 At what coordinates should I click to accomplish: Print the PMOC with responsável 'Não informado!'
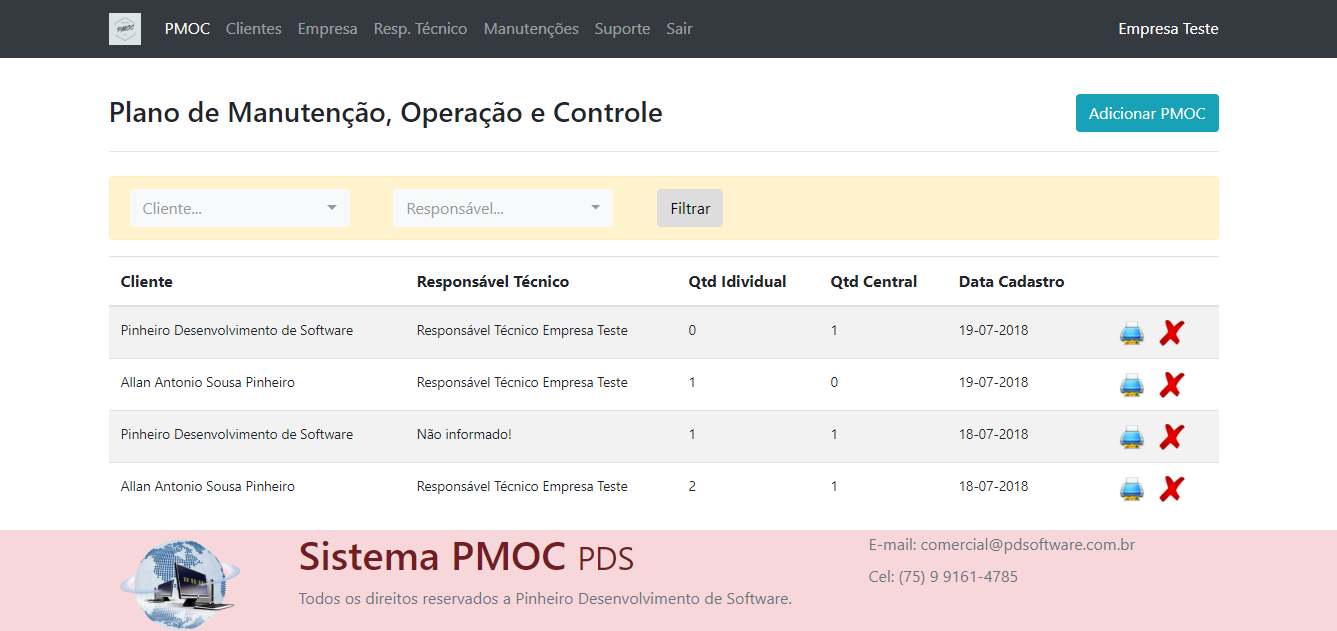pyautogui.click(x=1131, y=436)
